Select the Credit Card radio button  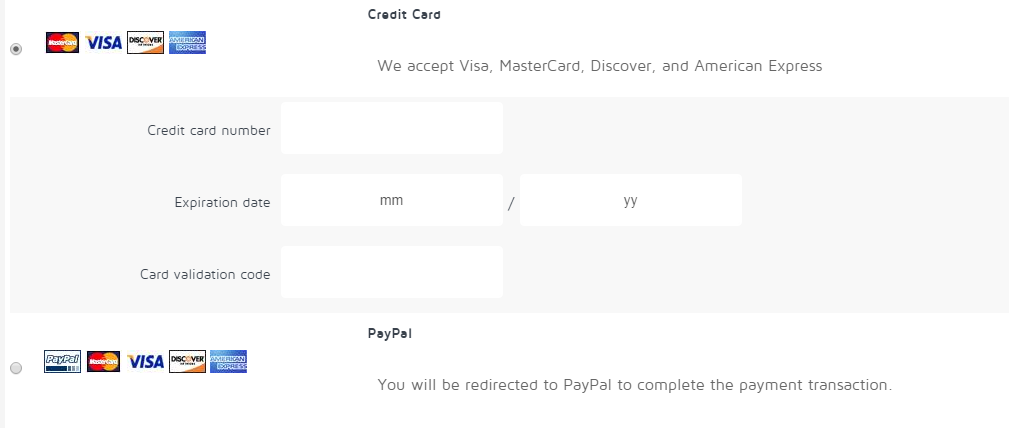pyautogui.click(x=16, y=49)
